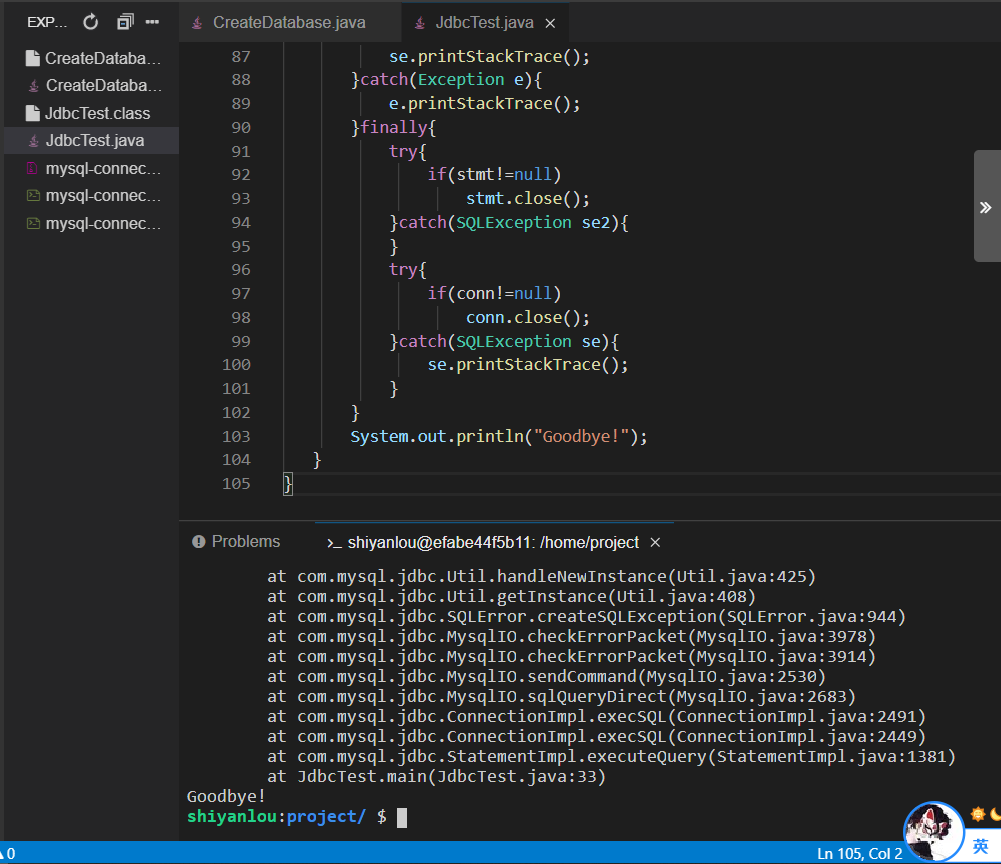Image resolution: width=1001 pixels, height=864 pixels.
Task: Click the Problems warning icon
Action: click(x=199, y=542)
